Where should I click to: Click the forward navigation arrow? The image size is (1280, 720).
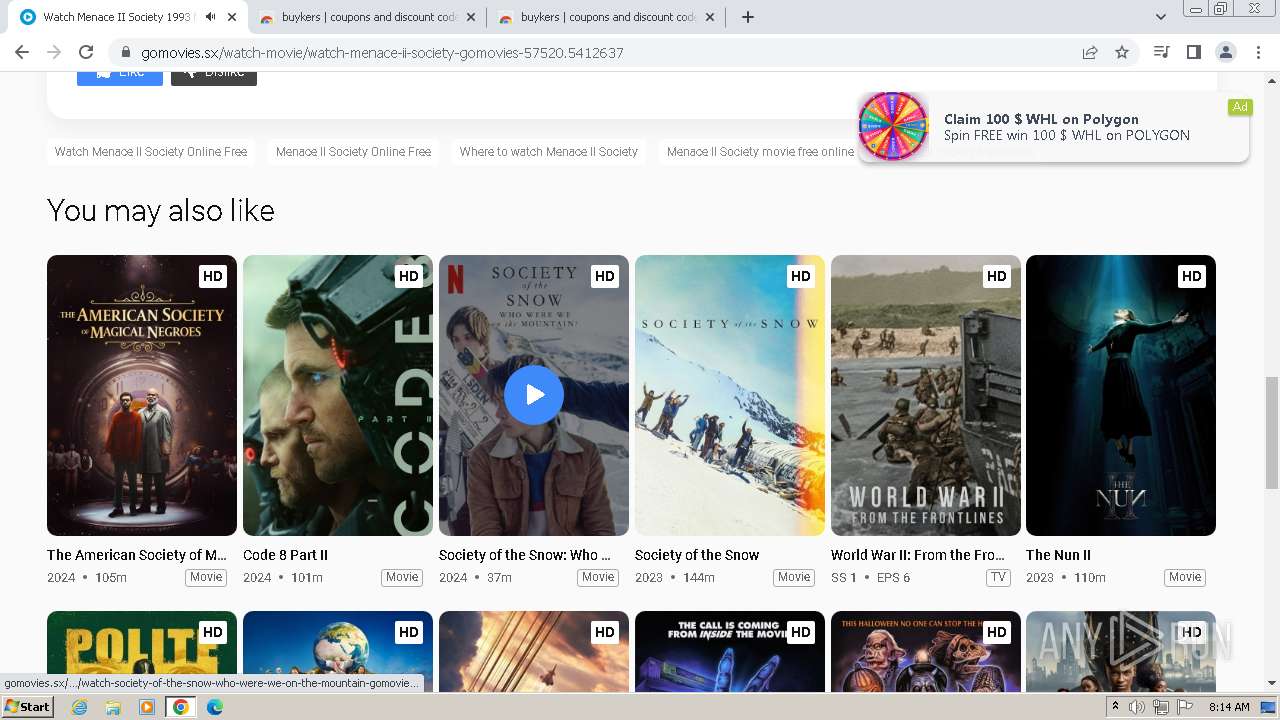(x=54, y=53)
